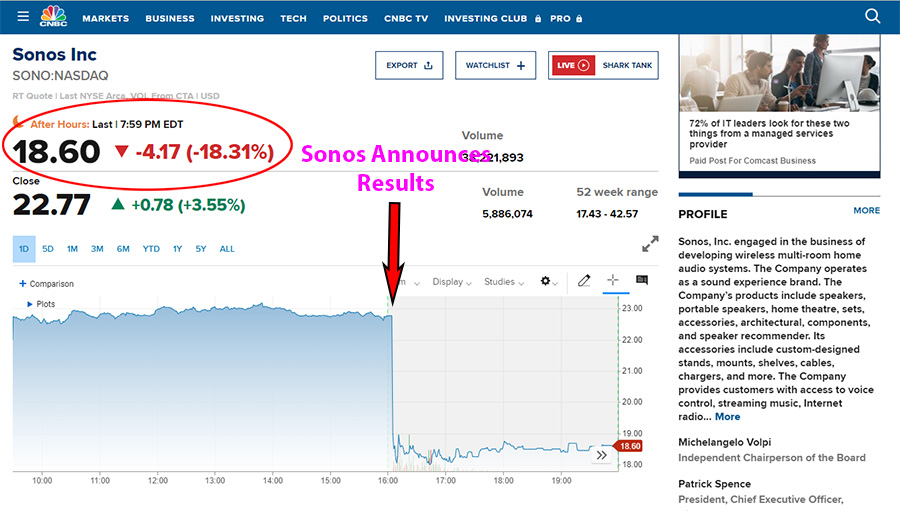Click the double-arrow scroll-to-latest button
Image resolution: width=900 pixels, height=511 pixels.
click(x=602, y=455)
